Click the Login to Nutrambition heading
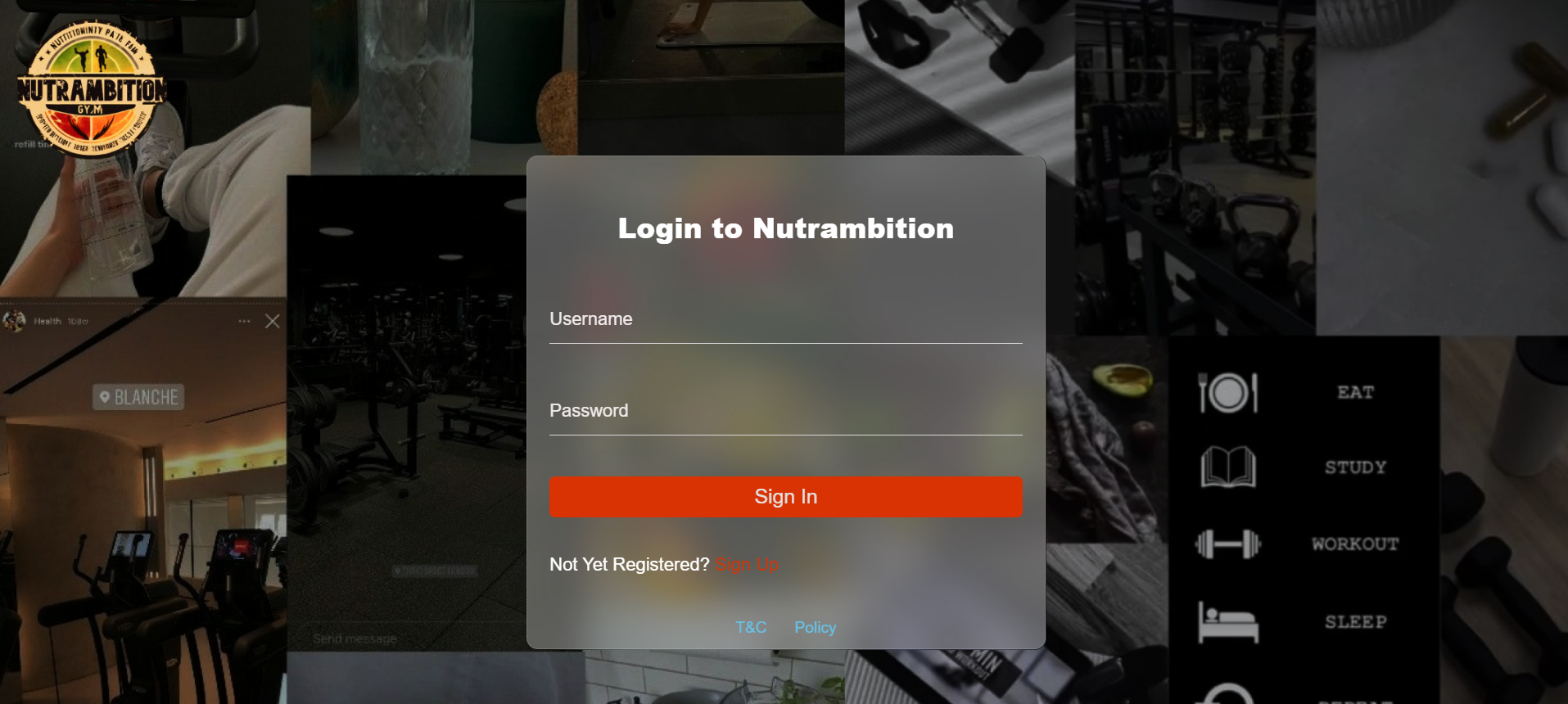Image resolution: width=1568 pixels, height=704 pixels. [x=786, y=228]
